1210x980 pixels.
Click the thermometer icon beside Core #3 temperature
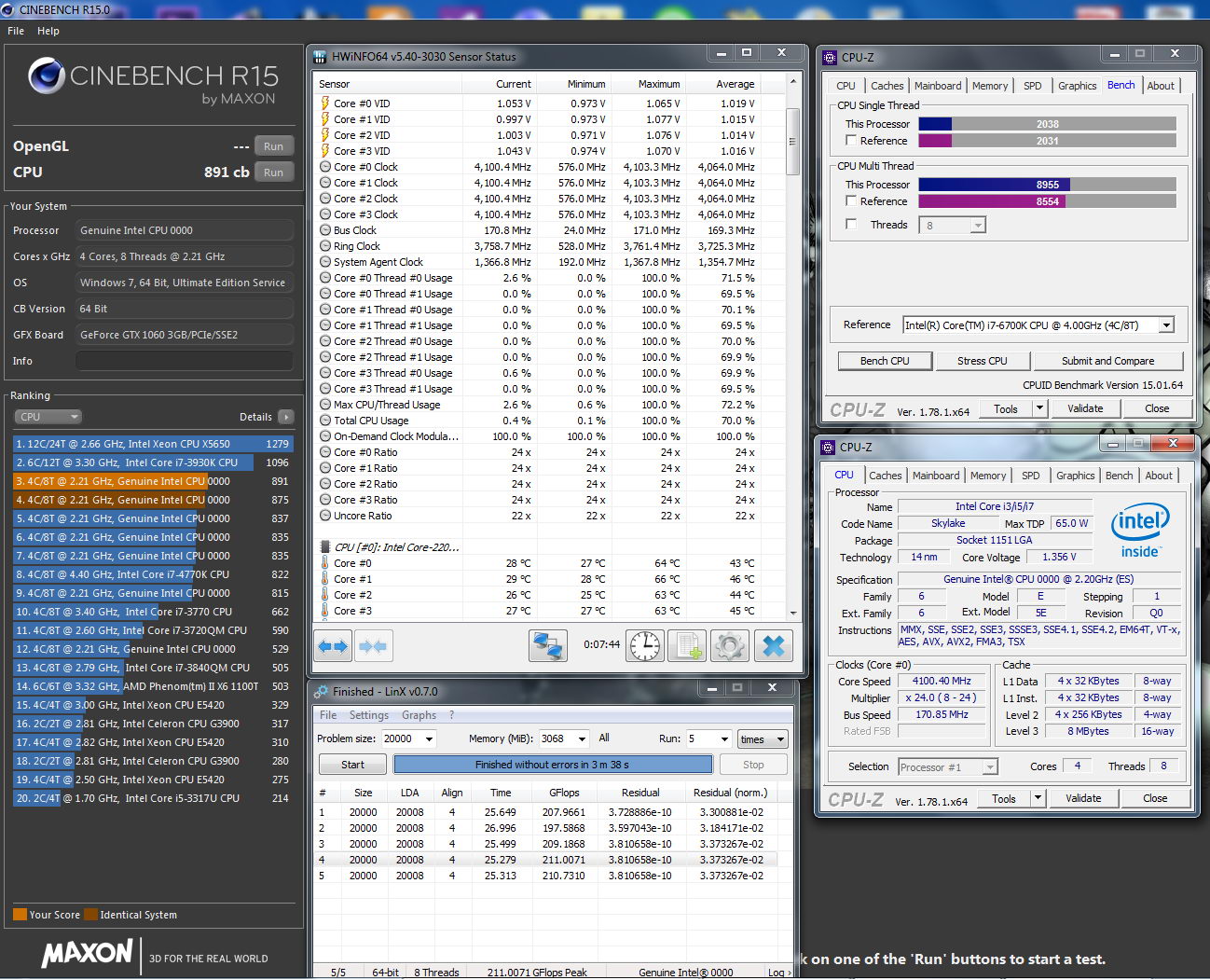pyautogui.click(x=325, y=611)
